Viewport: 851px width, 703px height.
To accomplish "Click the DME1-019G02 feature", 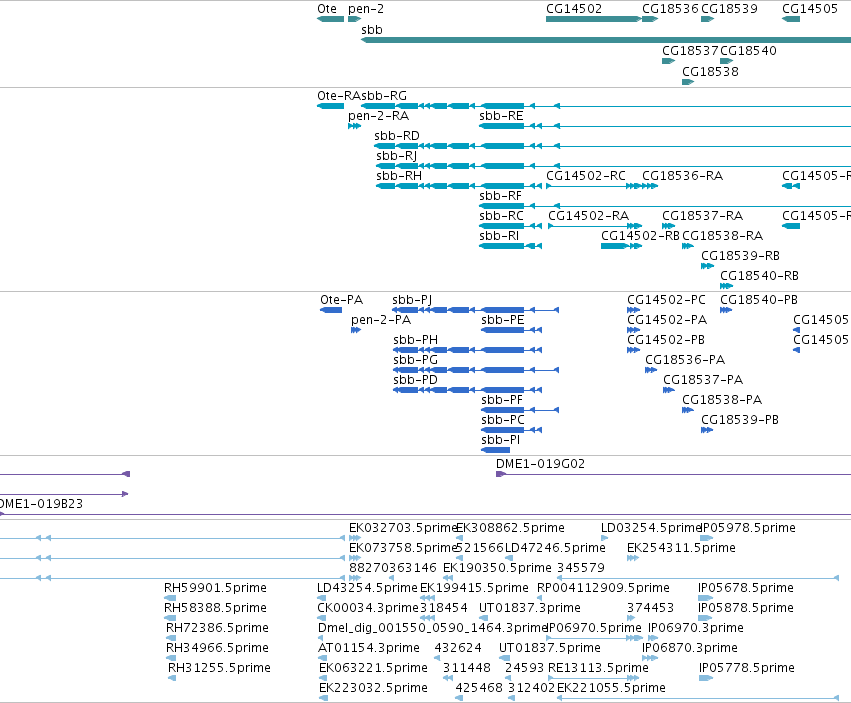I will [674, 474].
